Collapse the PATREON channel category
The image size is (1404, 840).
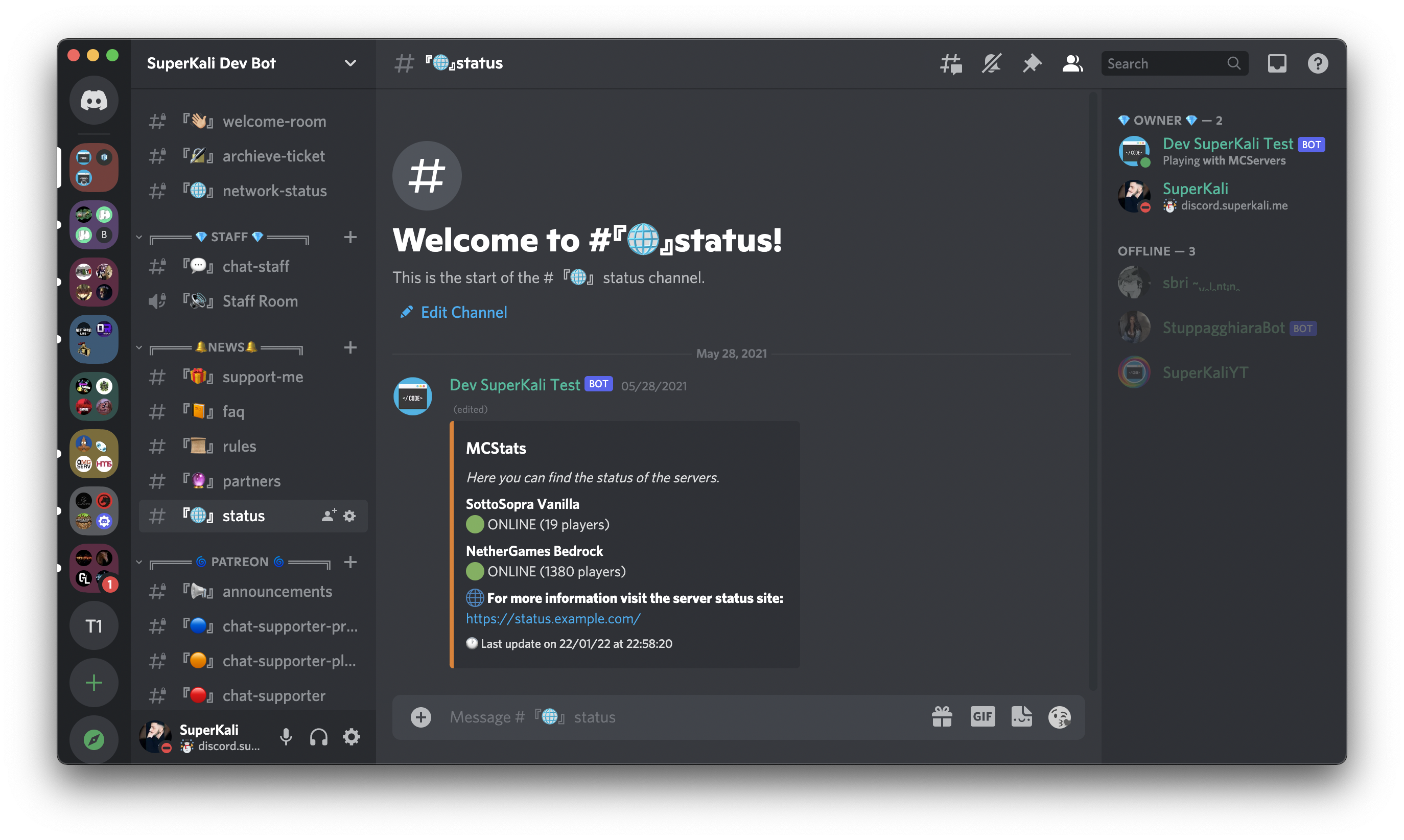240,562
